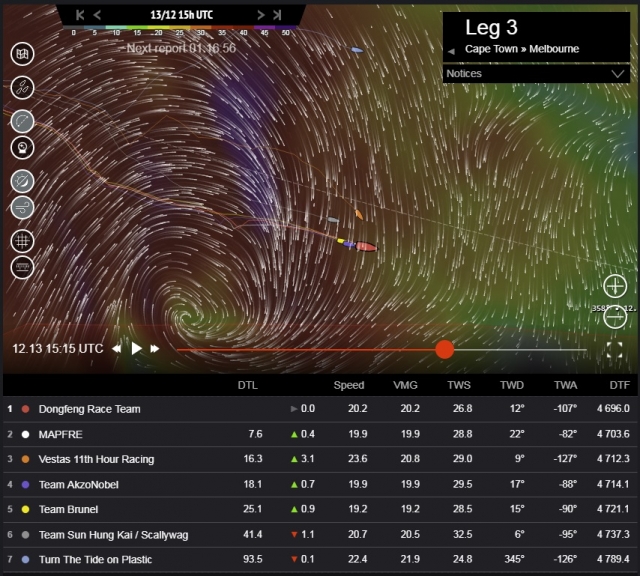The height and width of the screenshot is (576, 640).
Task: Click the red Dongfeng boat on map
Action: (366, 247)
